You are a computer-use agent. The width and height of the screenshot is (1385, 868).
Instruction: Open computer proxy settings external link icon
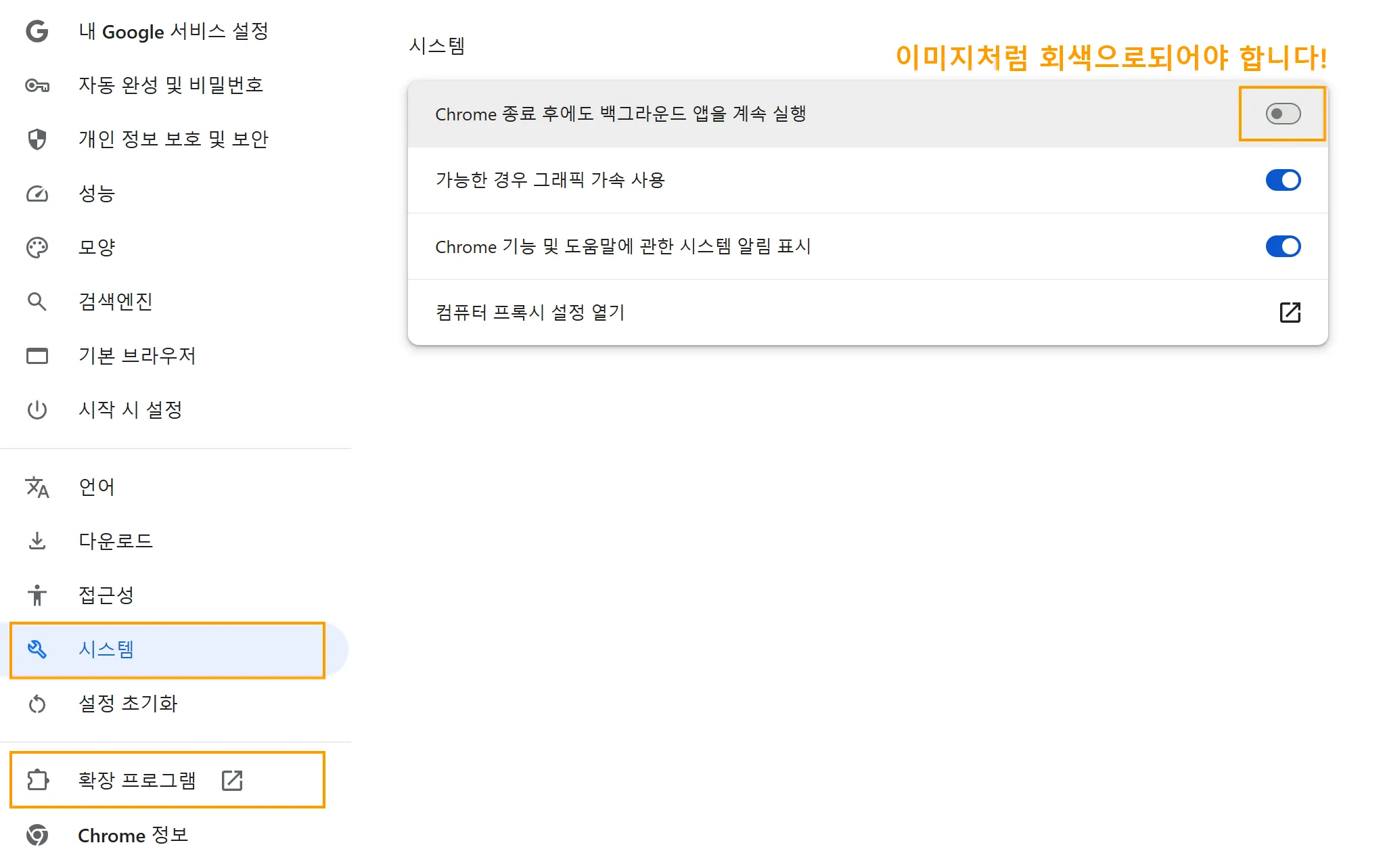click(1290, 313)
